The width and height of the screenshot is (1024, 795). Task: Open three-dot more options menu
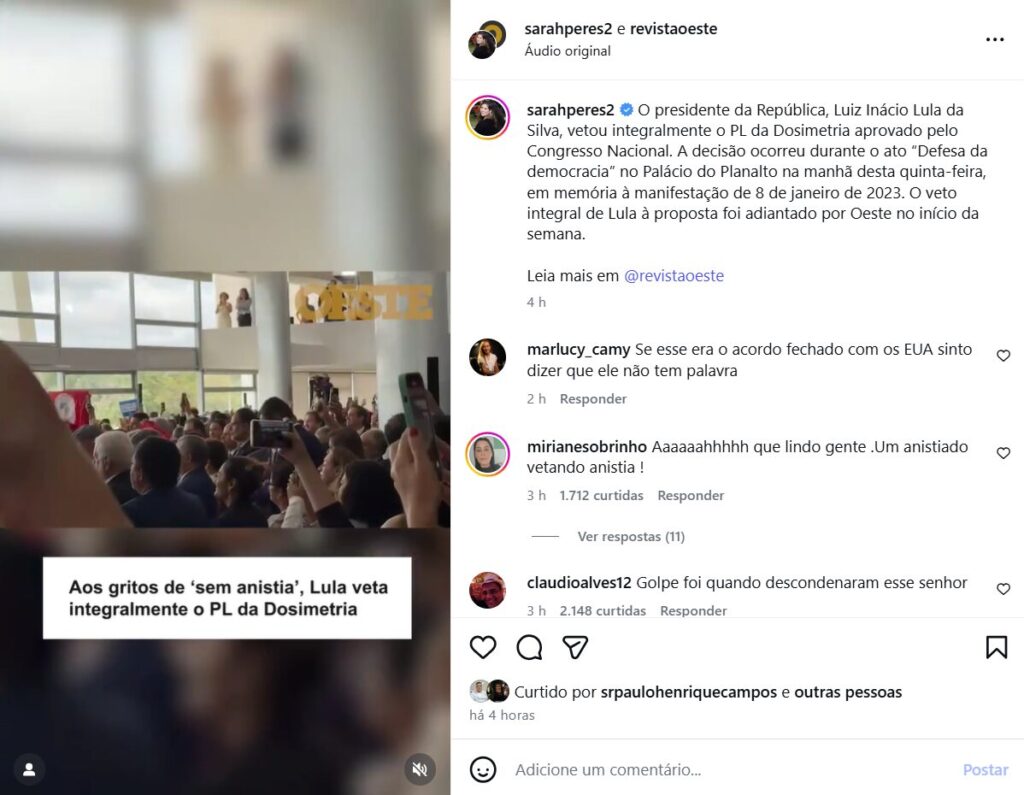coord(995,40)
